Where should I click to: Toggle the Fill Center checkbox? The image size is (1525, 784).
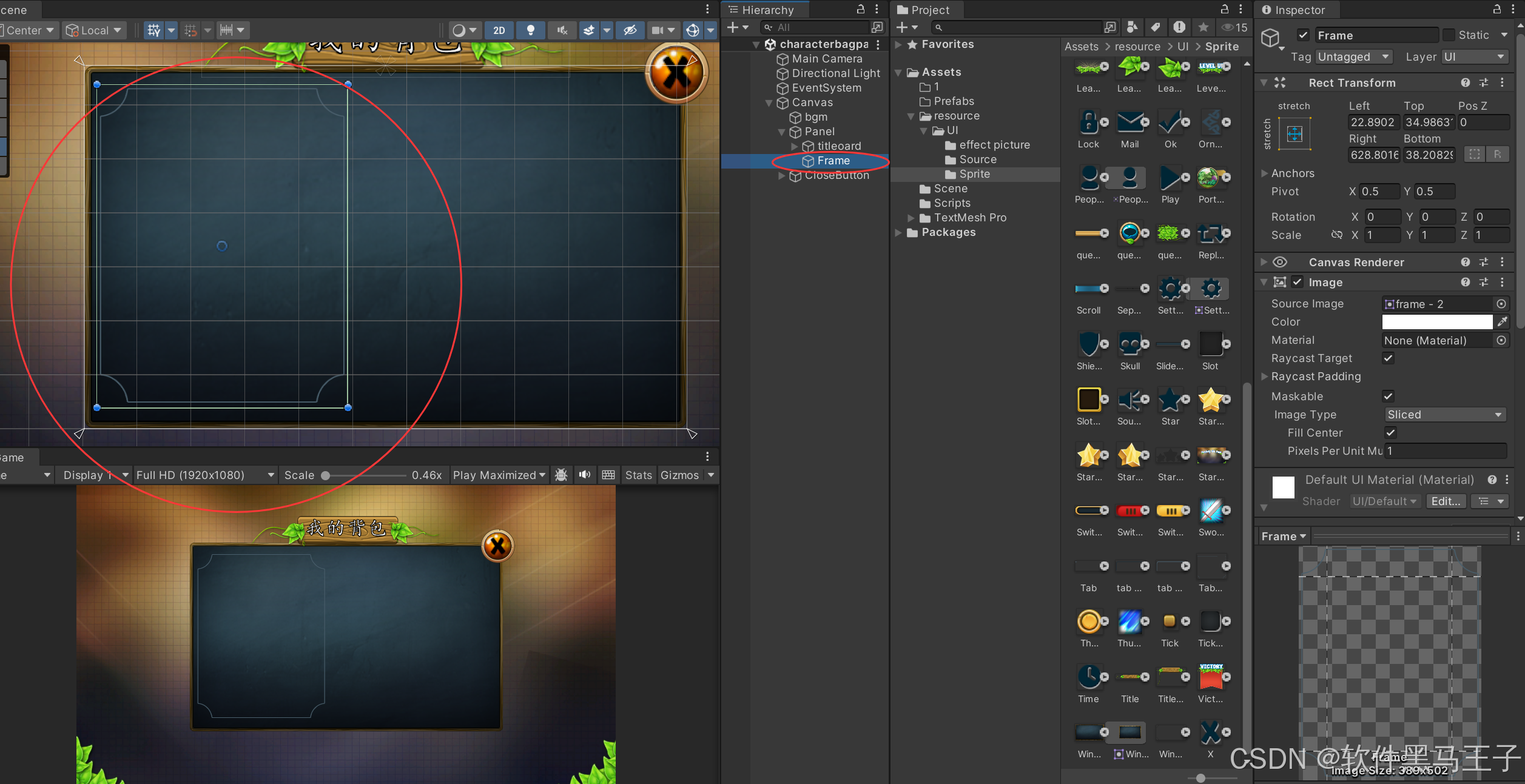click(1390, 433)
